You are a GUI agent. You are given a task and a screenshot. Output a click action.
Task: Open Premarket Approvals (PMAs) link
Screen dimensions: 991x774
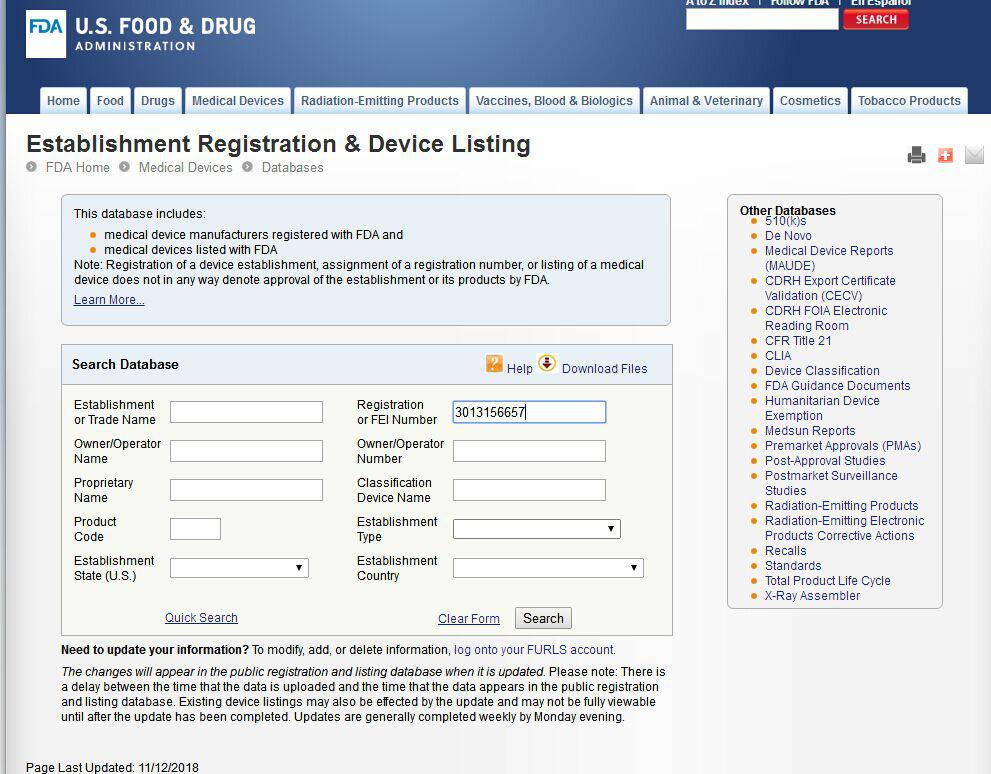pos(843,446)
